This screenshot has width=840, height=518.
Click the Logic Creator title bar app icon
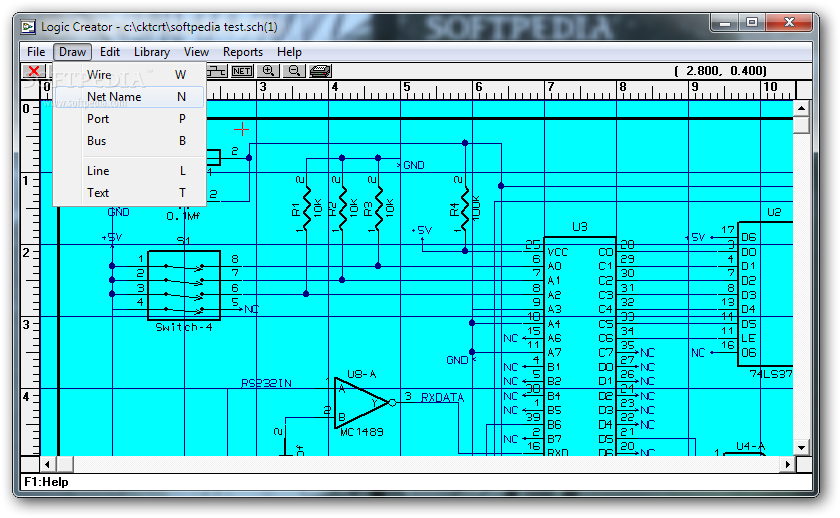[28, 27]
